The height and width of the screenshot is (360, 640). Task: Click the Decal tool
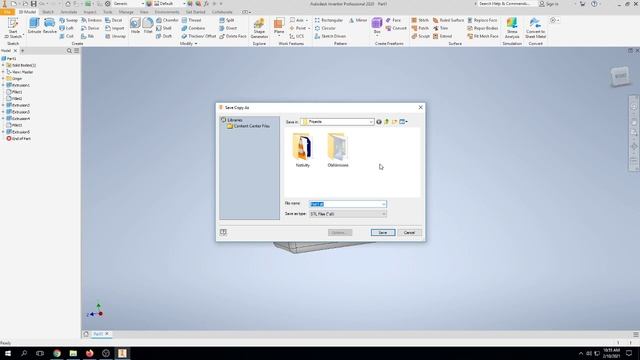(x=113, y=20)
